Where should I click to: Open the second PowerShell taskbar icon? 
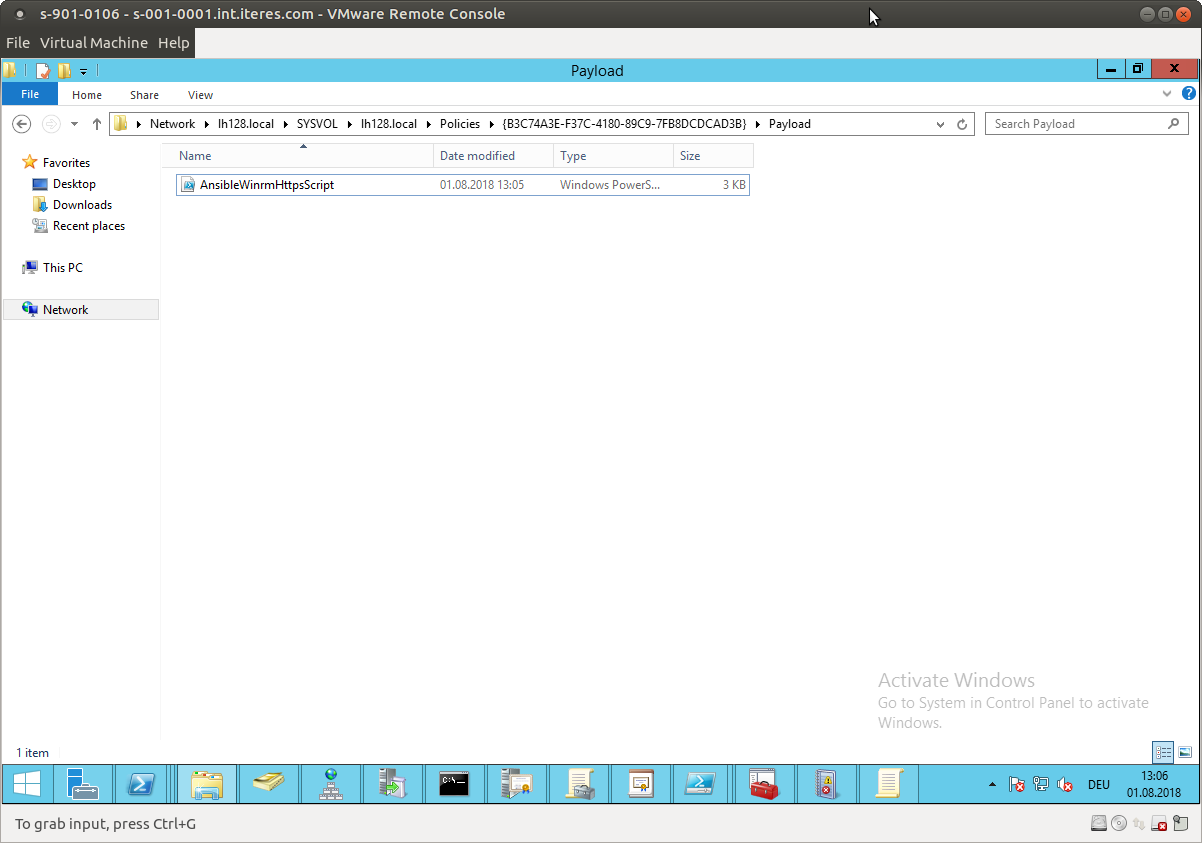pyautogui.click(x=702, y=784)
